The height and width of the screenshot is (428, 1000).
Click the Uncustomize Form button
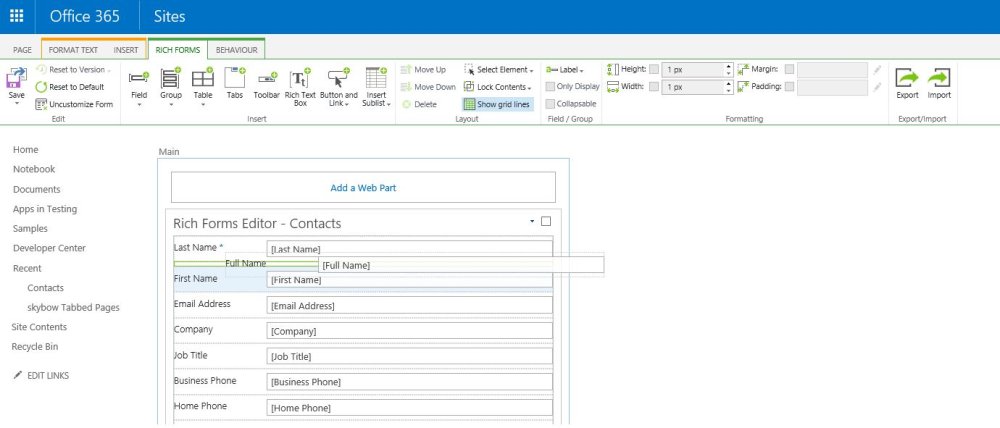(75, 104)
